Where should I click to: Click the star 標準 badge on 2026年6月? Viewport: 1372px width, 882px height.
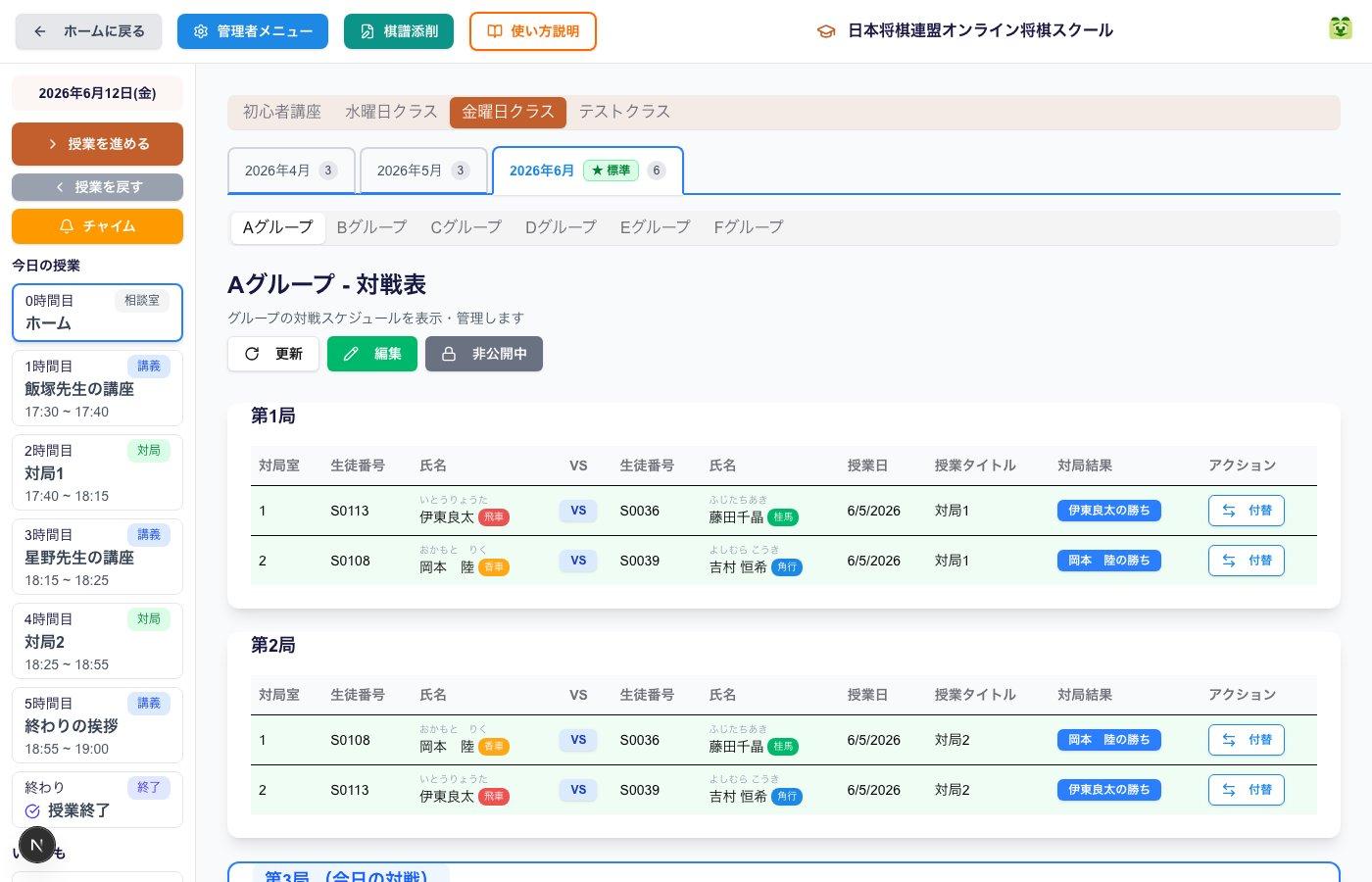[611, 171]
